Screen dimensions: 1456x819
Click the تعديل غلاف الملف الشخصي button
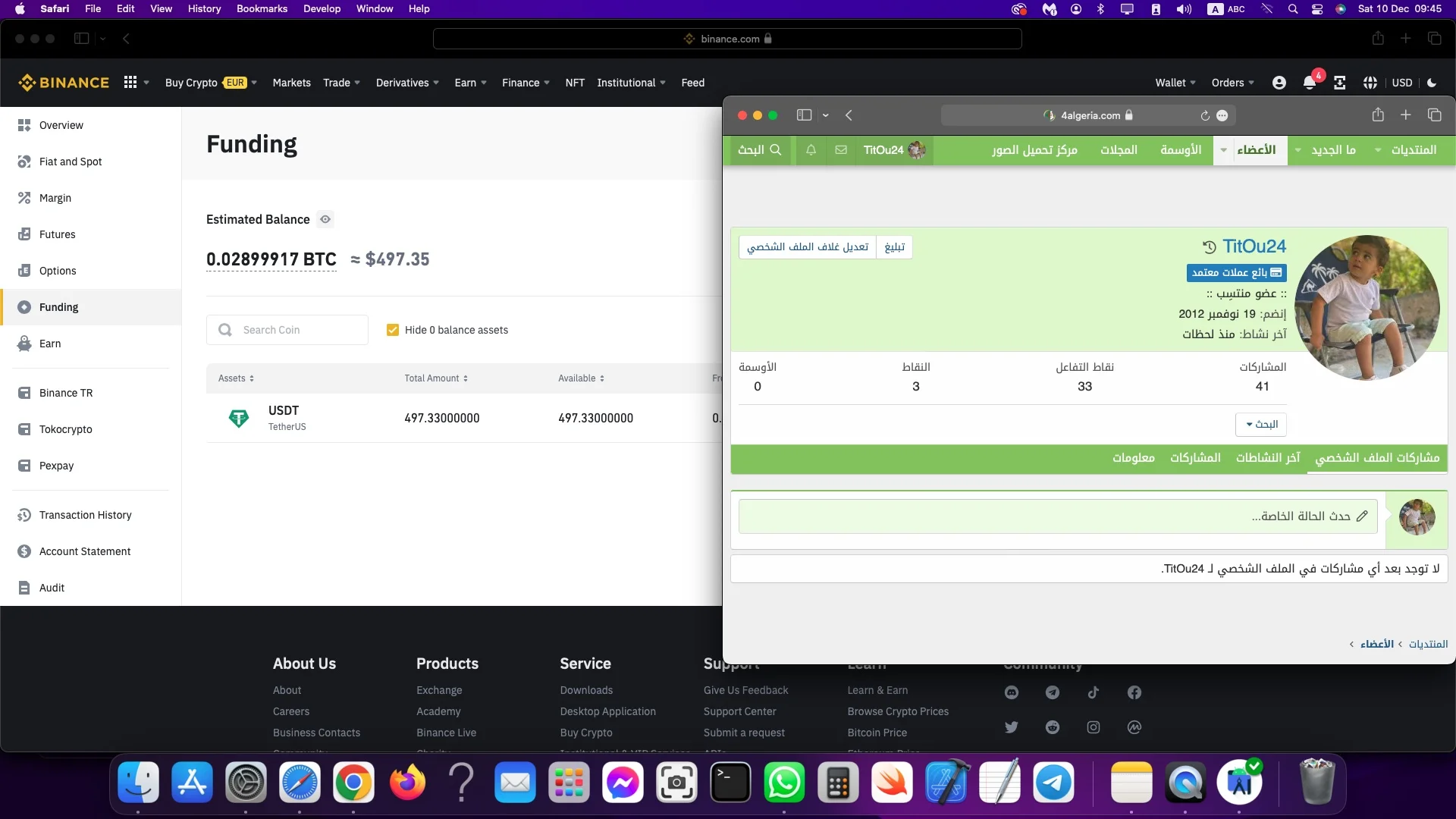click(808, 246)
